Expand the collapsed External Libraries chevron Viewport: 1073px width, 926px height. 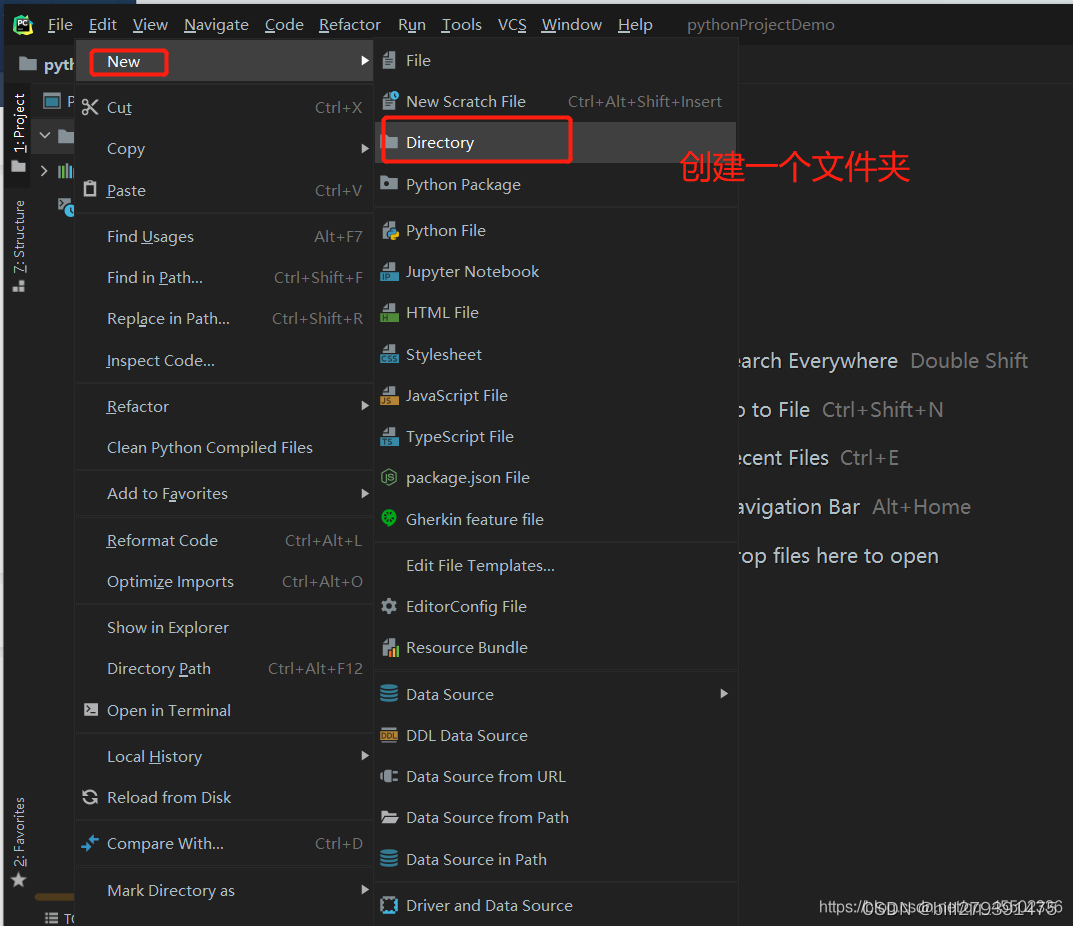[44, 170]
